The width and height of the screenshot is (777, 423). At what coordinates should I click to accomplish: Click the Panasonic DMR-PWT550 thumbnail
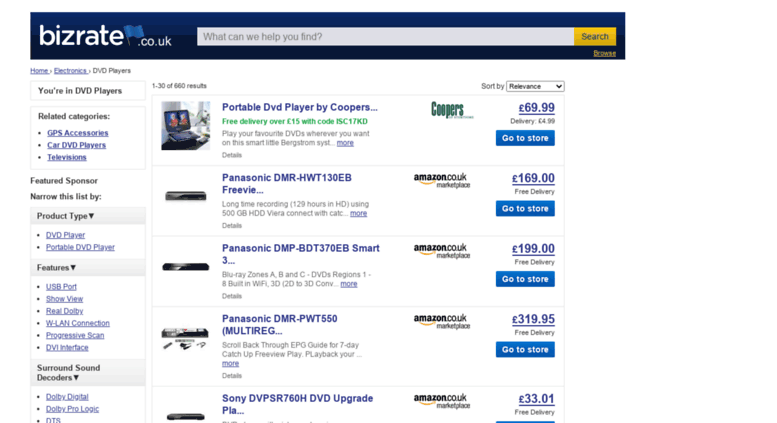185,338
